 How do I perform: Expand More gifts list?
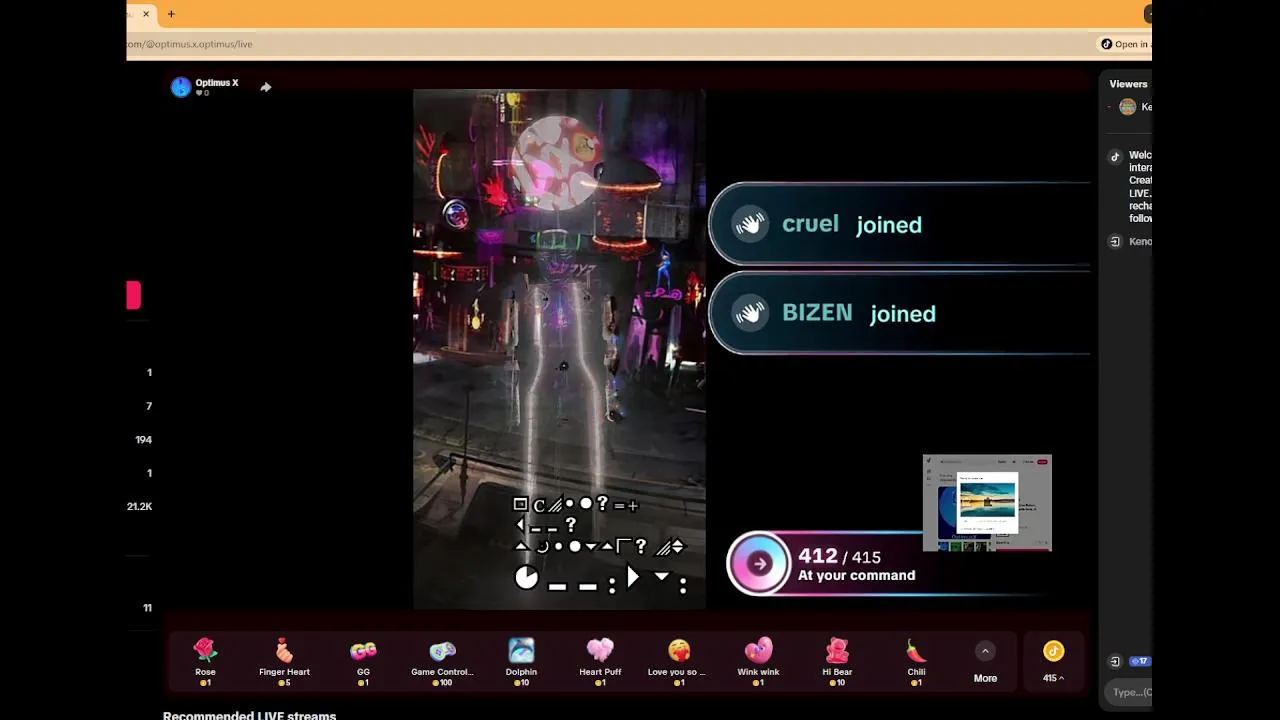click(985, 662)
